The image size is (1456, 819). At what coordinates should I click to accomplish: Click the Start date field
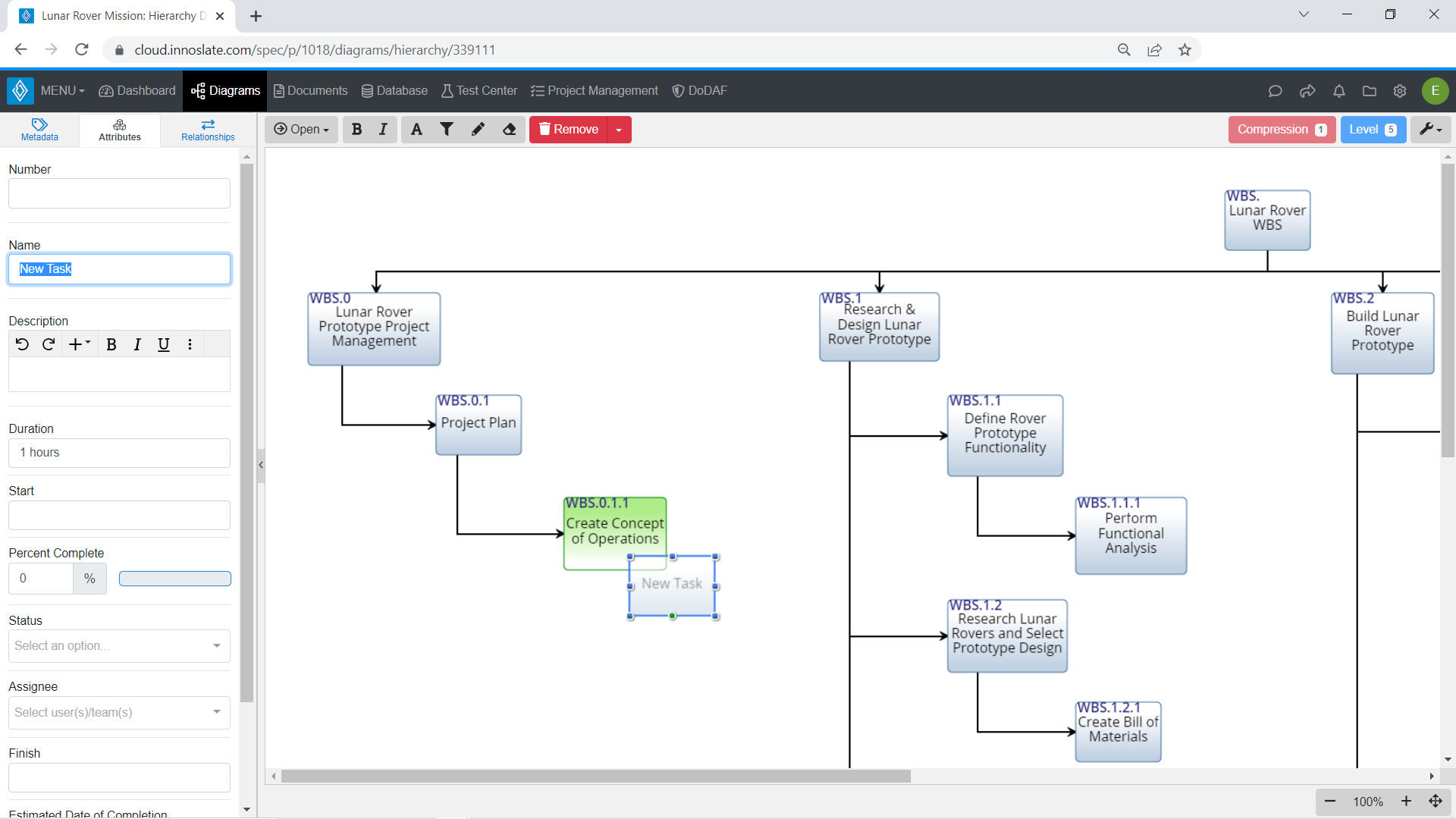coord(119,516)
